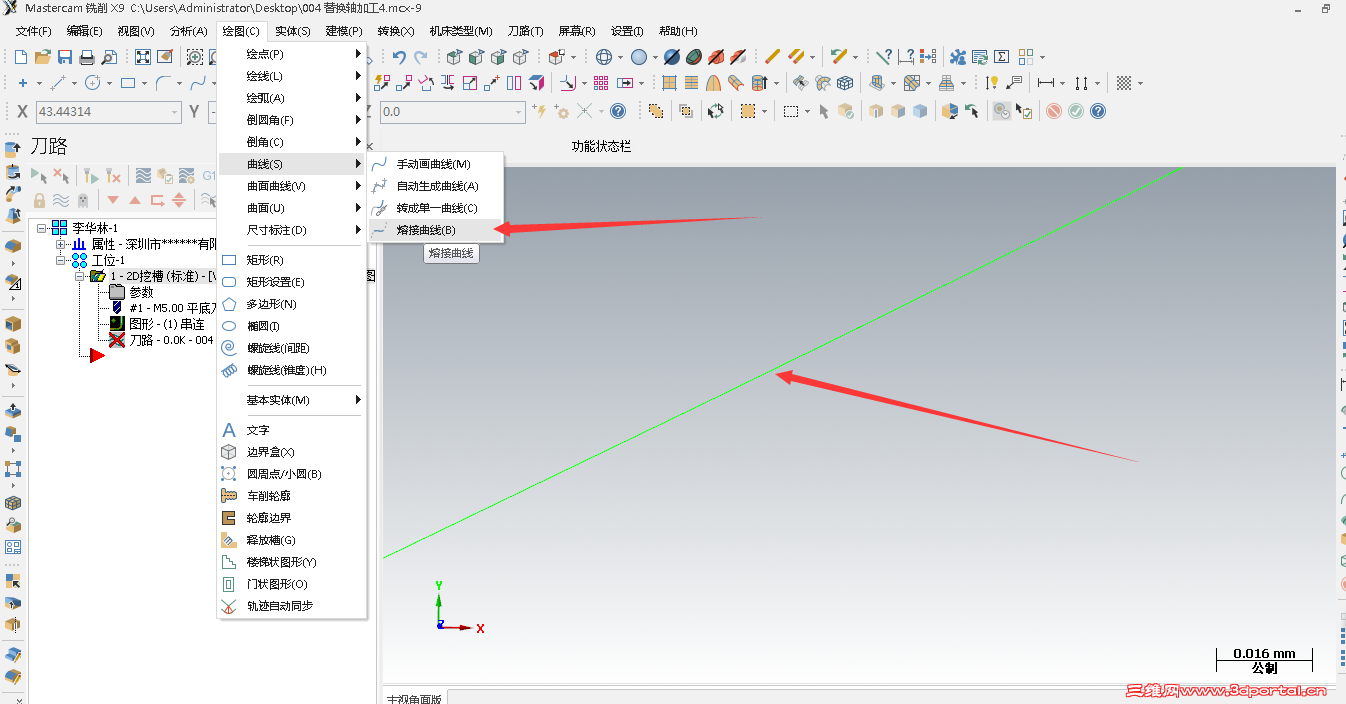Viewport: 1346px width, 704px height.
Task: Open the 设置(I) menu
Action: 627,31
